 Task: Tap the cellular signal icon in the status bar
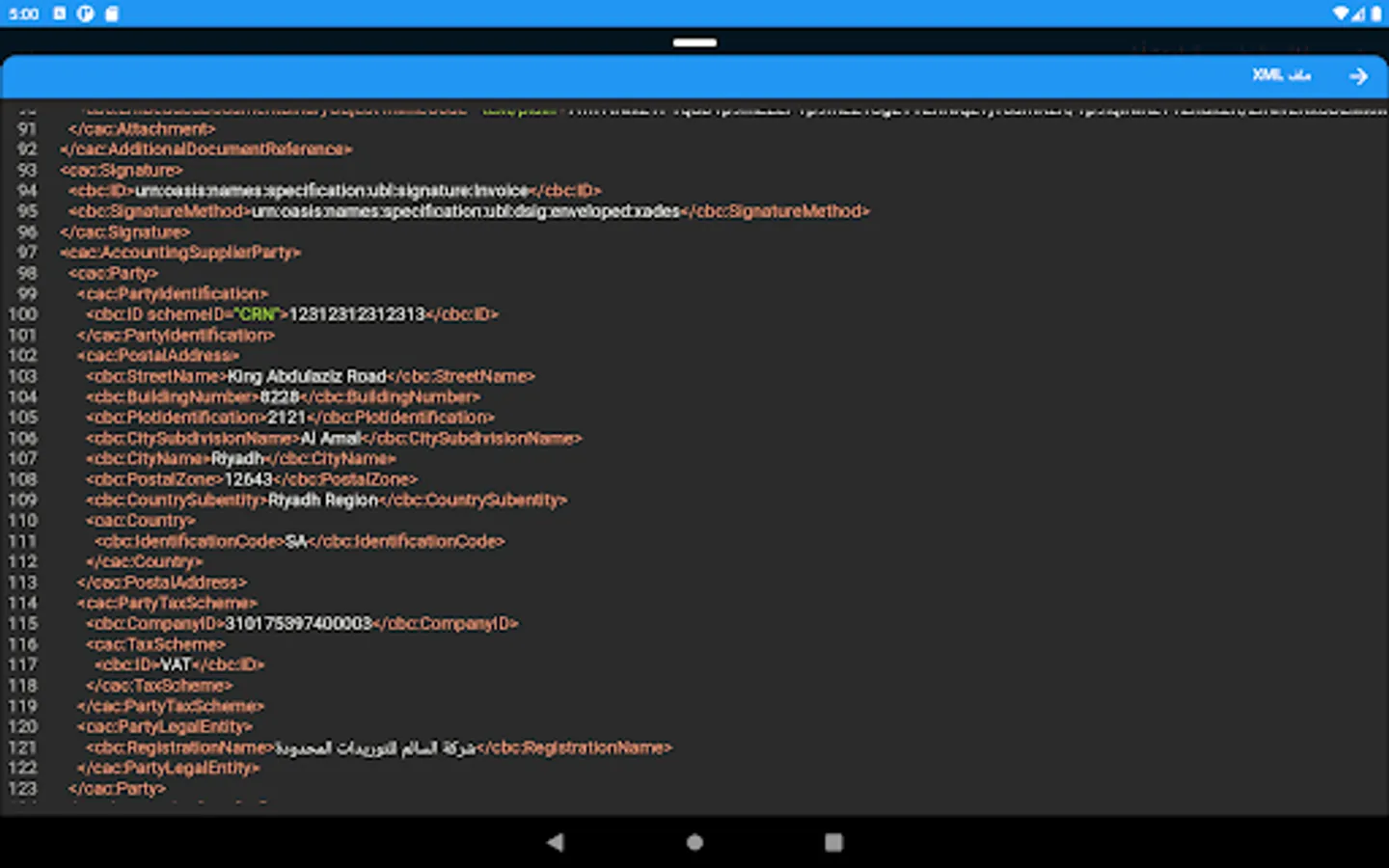pos(1358,14)
